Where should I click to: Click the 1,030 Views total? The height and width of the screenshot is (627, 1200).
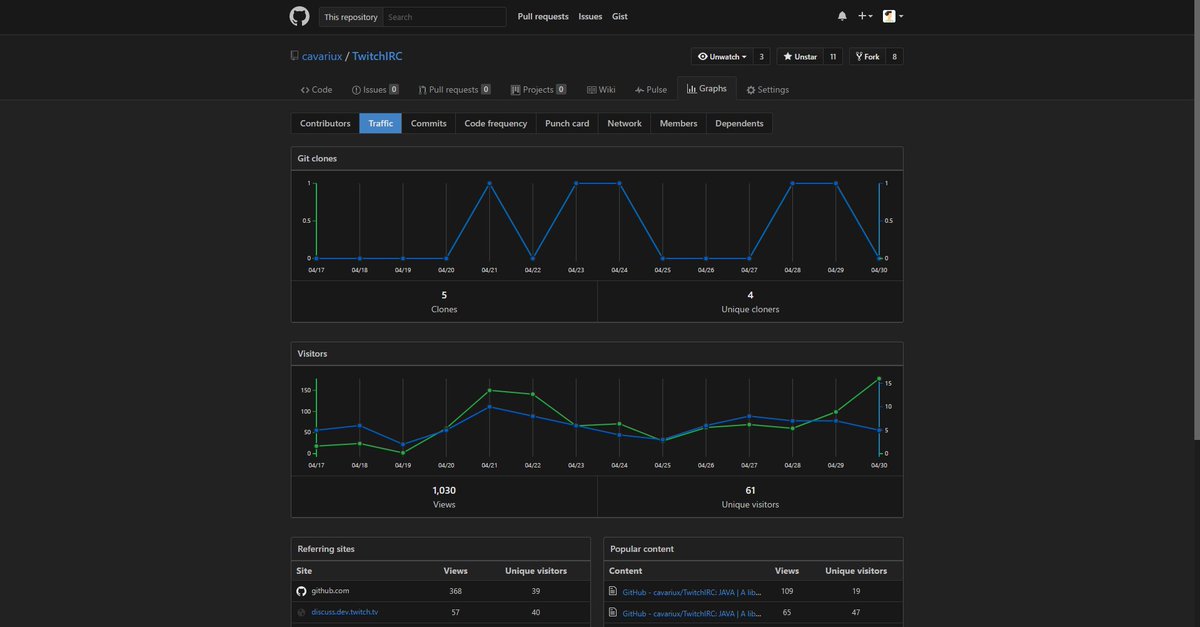point(444,497)
